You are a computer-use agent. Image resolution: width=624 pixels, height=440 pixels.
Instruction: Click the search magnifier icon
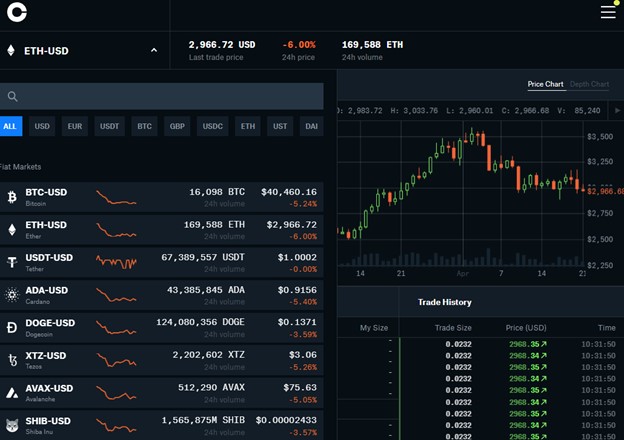(x=12, y=96)
